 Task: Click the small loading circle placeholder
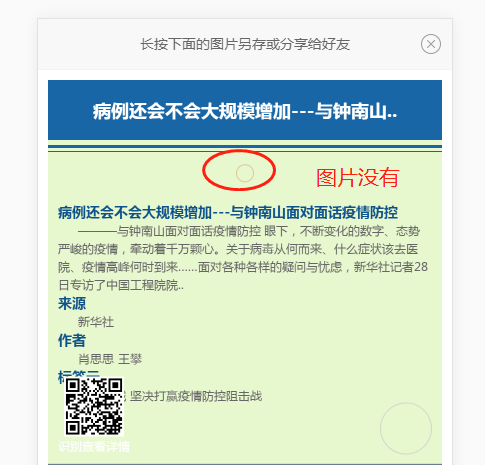click(245, 173)
